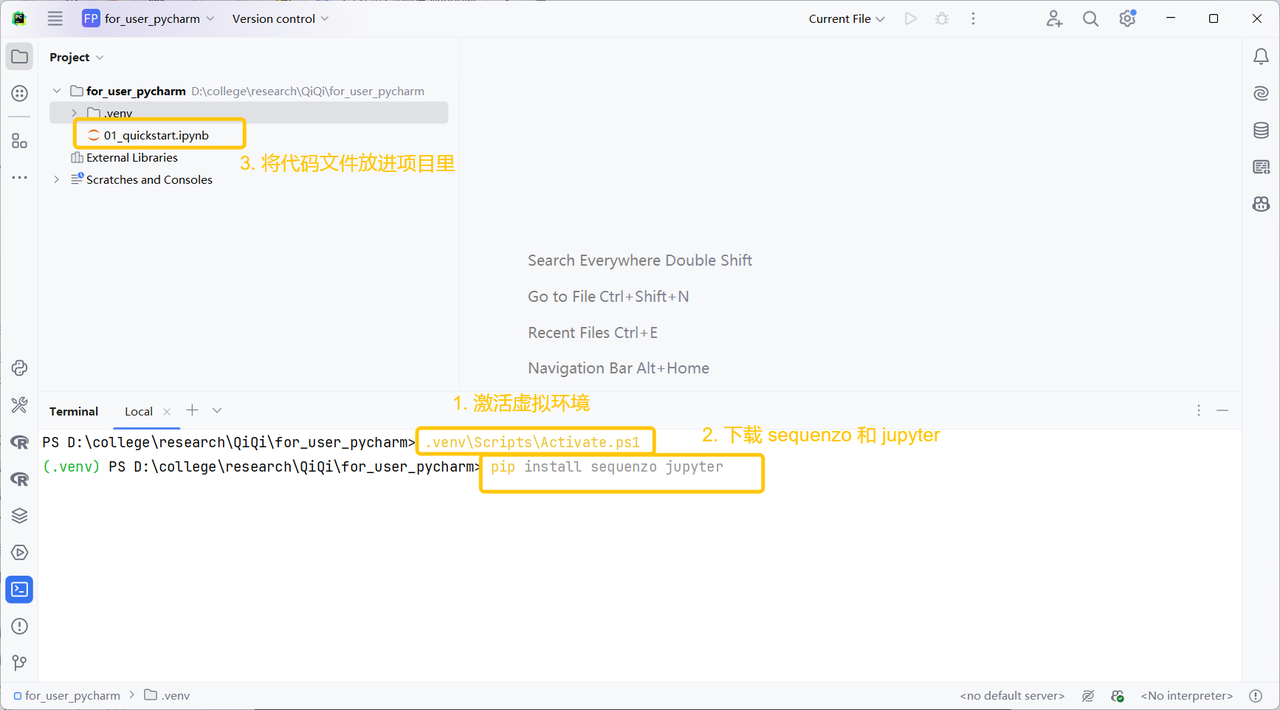The height and width of the screenshot is (710, 1280).
Task: Open the Services tool window icon
Action: [19, 553]
